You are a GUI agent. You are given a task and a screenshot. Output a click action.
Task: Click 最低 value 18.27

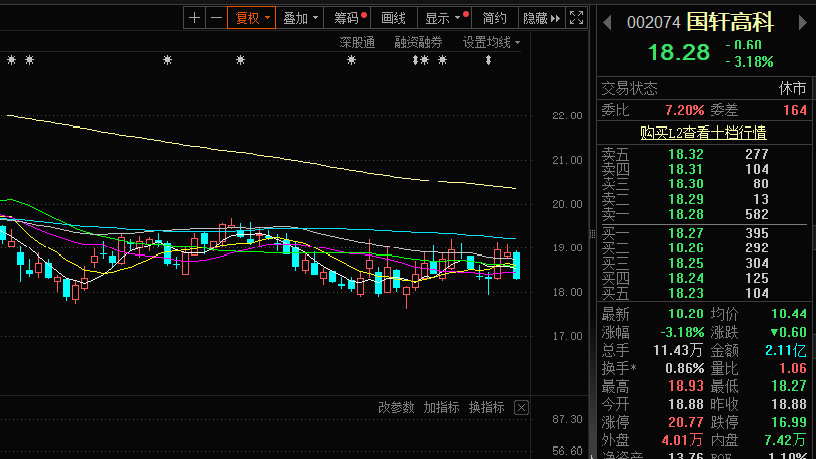789,387
